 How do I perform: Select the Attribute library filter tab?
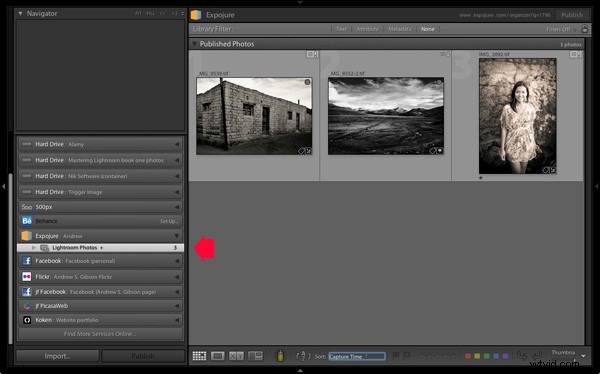[367, 29]
